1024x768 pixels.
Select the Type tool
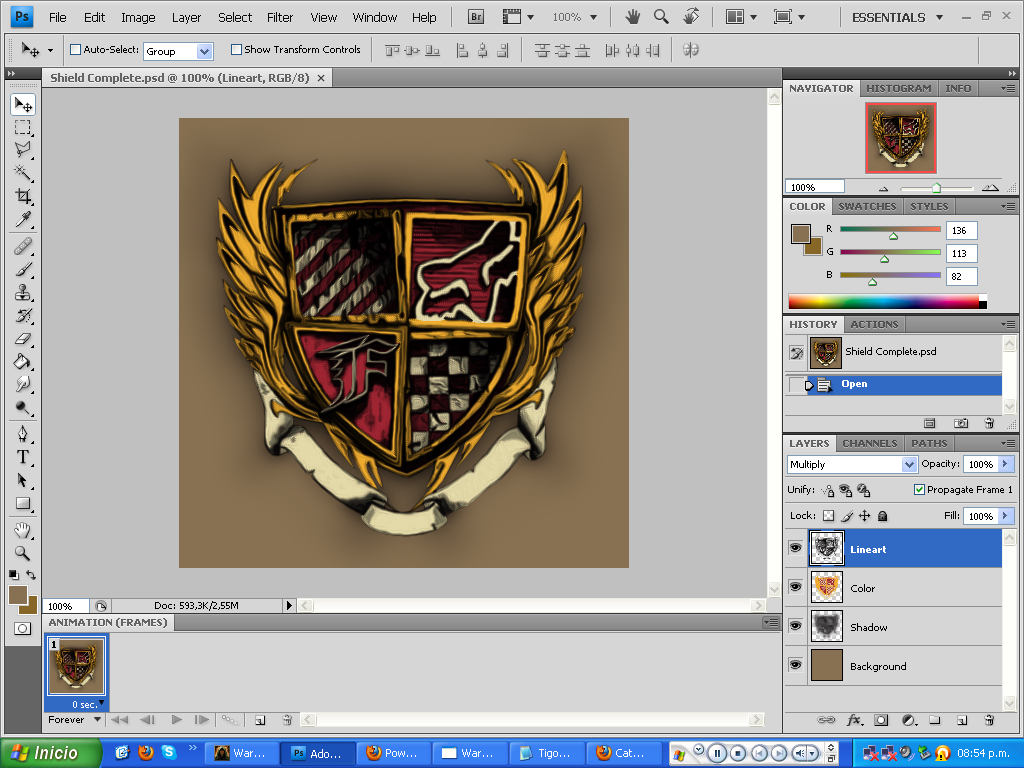pos(23,457)
